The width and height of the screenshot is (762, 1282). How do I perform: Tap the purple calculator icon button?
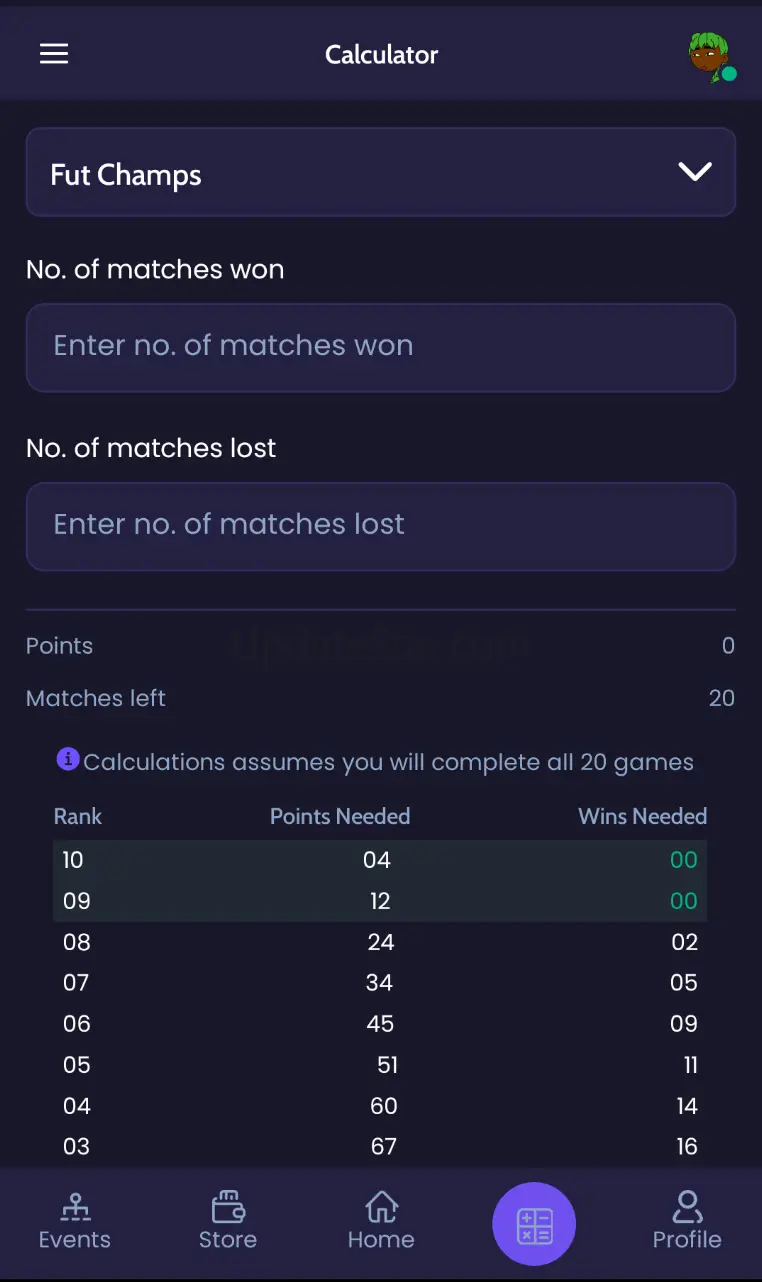point(534,1224)
